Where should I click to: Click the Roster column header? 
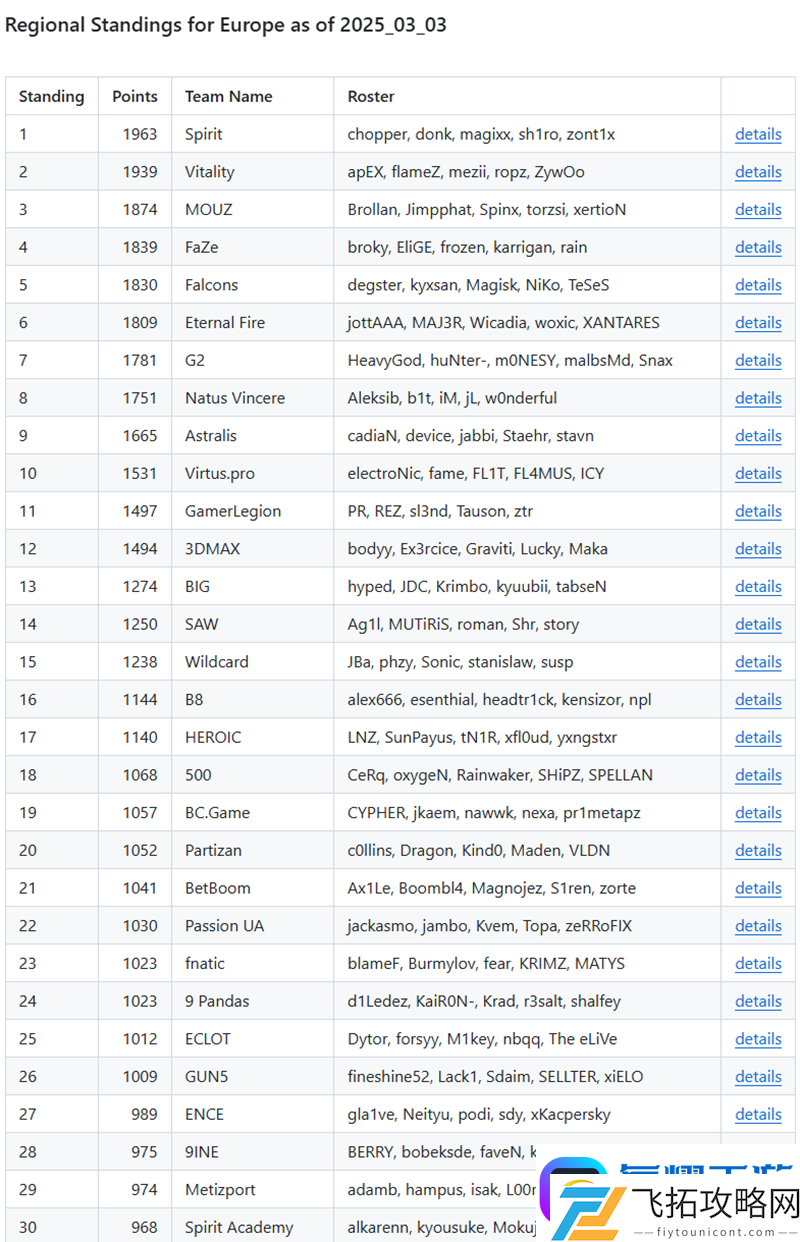tap(528, 96)
